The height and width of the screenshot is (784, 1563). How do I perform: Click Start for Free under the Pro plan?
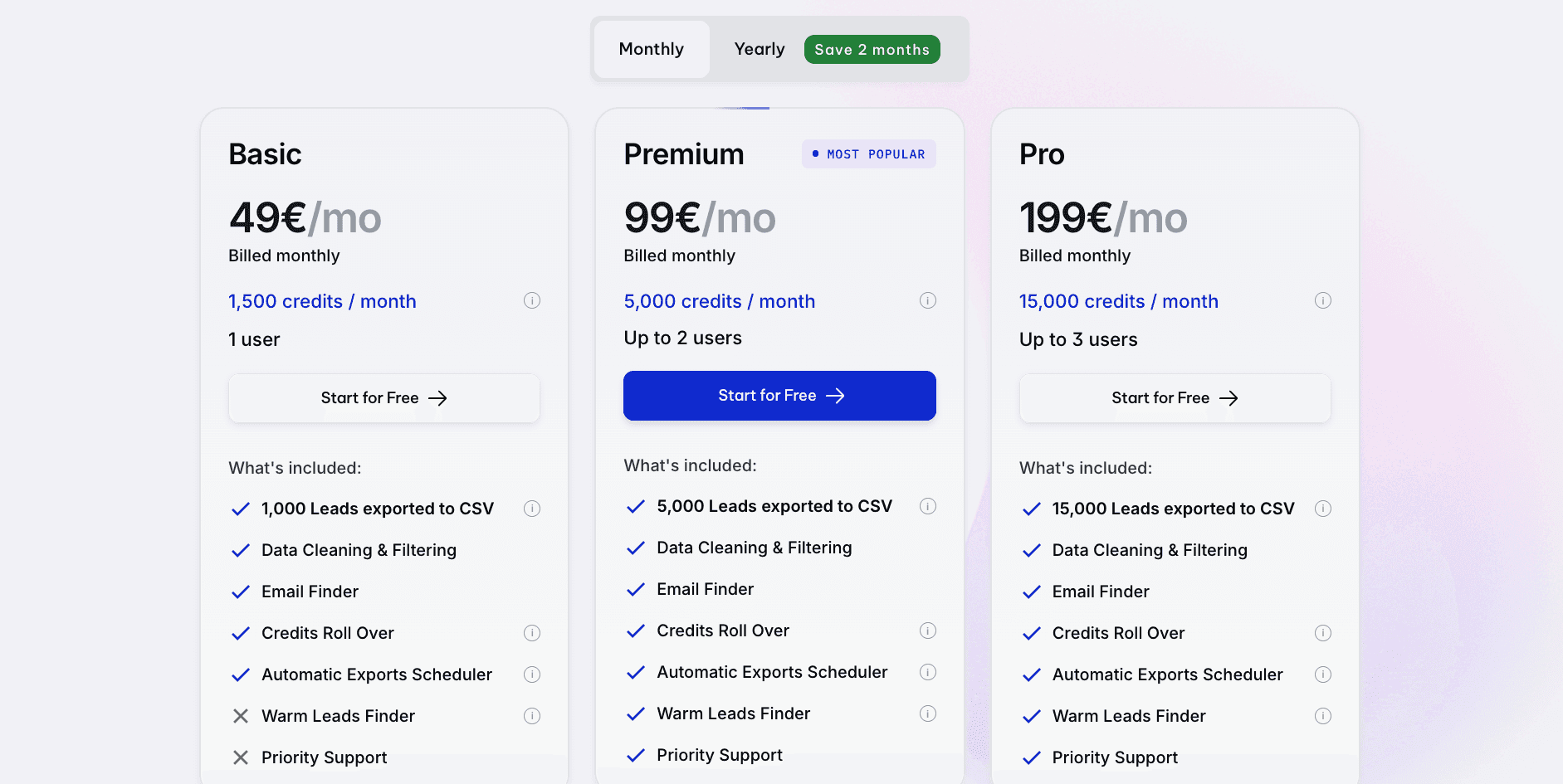(x=1174, y=397)
